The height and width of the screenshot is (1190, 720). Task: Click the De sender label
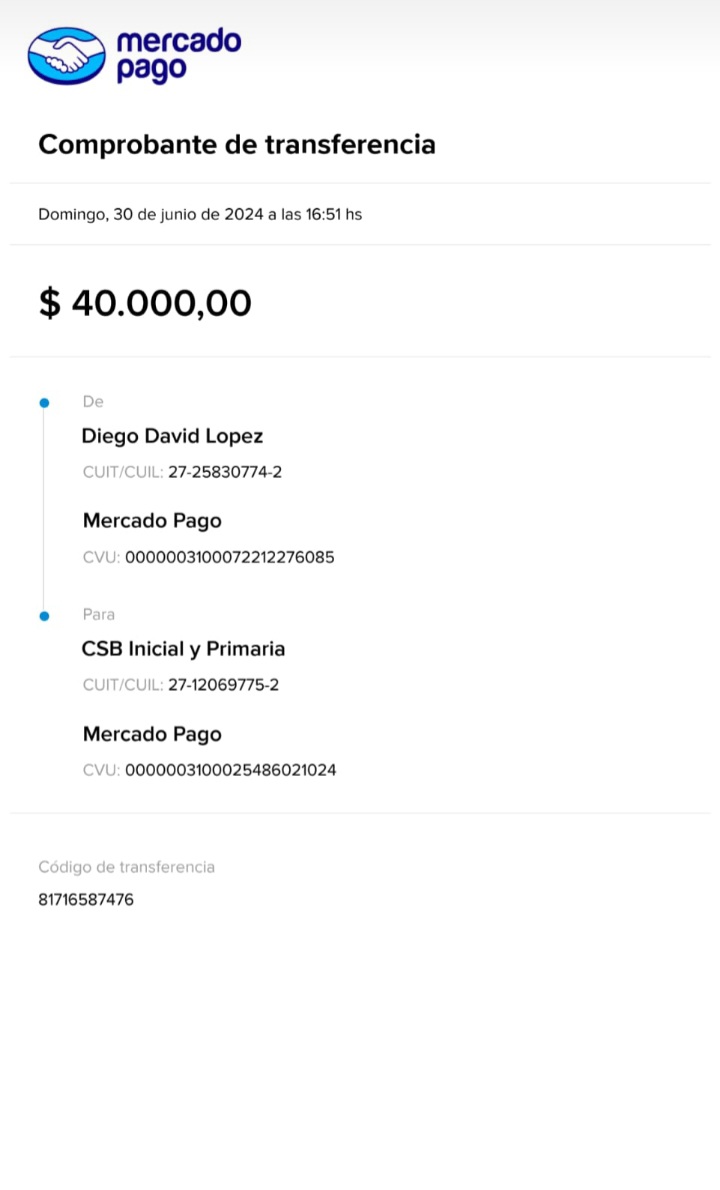click(93, 402)
